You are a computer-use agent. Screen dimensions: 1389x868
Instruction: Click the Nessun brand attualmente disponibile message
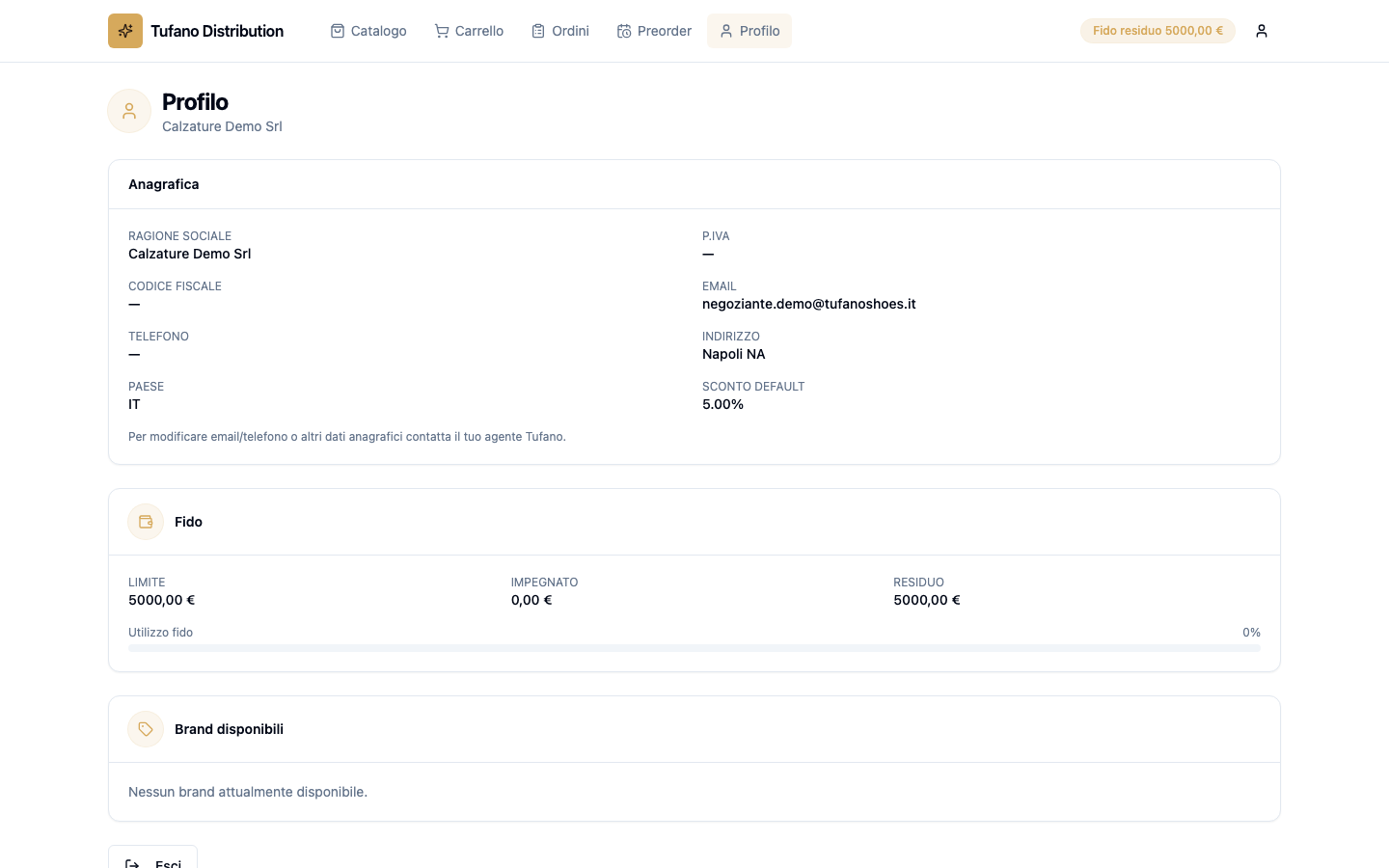click(x=248, y=792)
